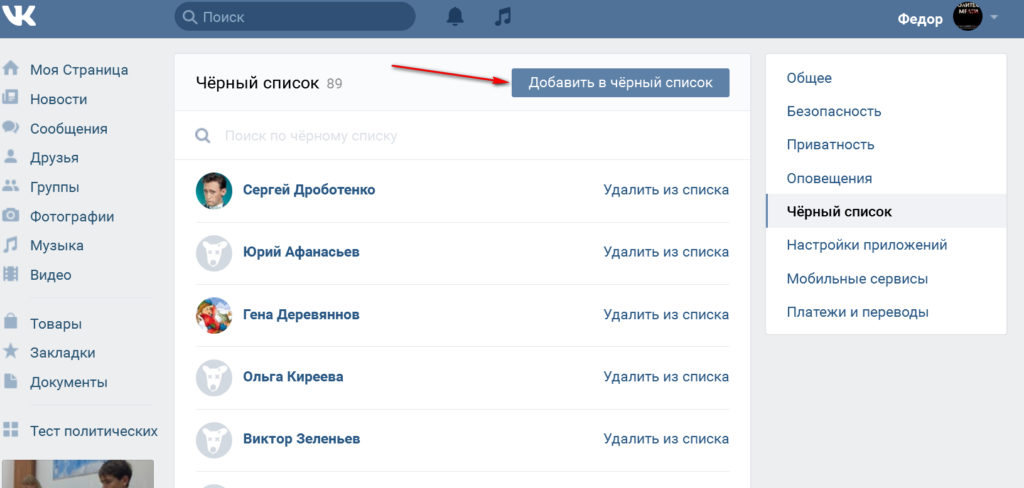Open Тест политических in sidebar
1024x488 pixels.
point(93,431)
